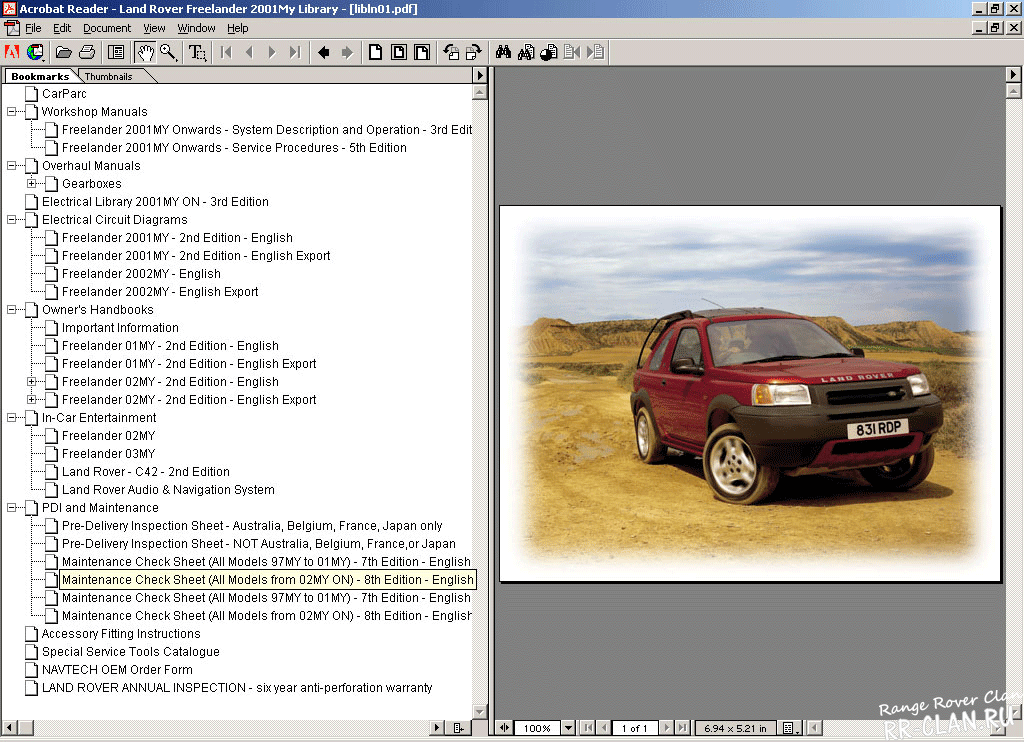This screenshot has width=1024, height=742.
Task: Collapse the Workshop Manuals bookmark
Action: (x=12, y=112)
